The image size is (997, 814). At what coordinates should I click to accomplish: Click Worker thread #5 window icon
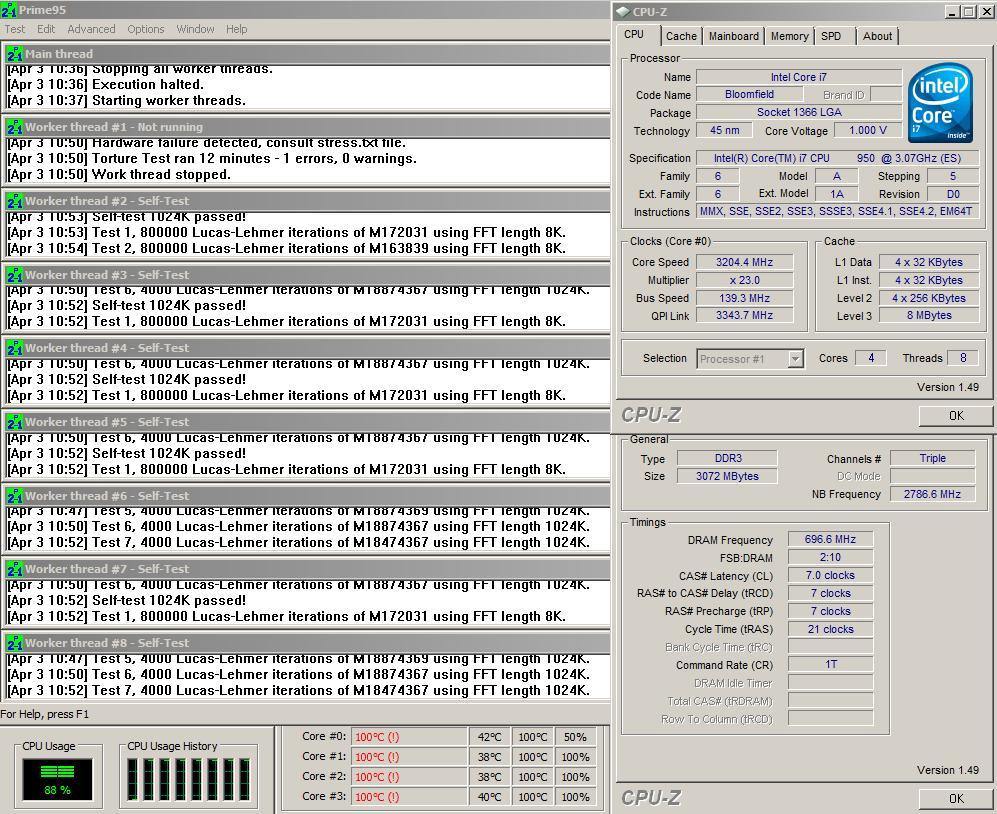15,422
